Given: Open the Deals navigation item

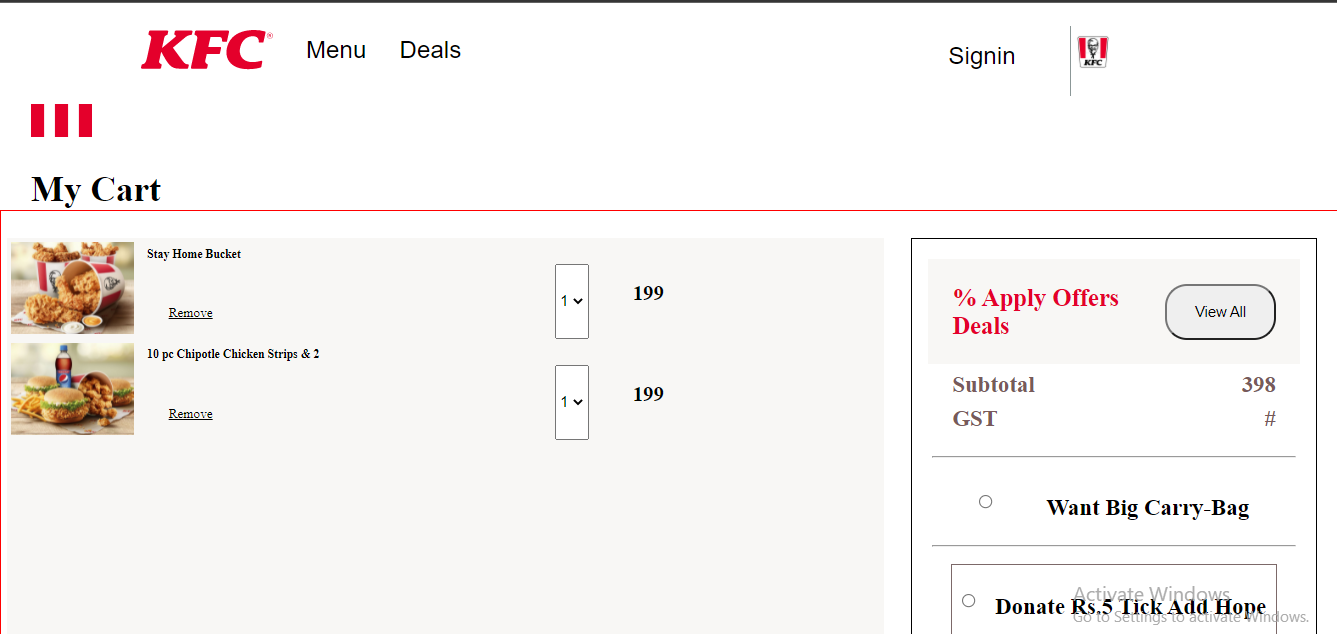Looking at the screenshot, I should [x=430, y=50].
